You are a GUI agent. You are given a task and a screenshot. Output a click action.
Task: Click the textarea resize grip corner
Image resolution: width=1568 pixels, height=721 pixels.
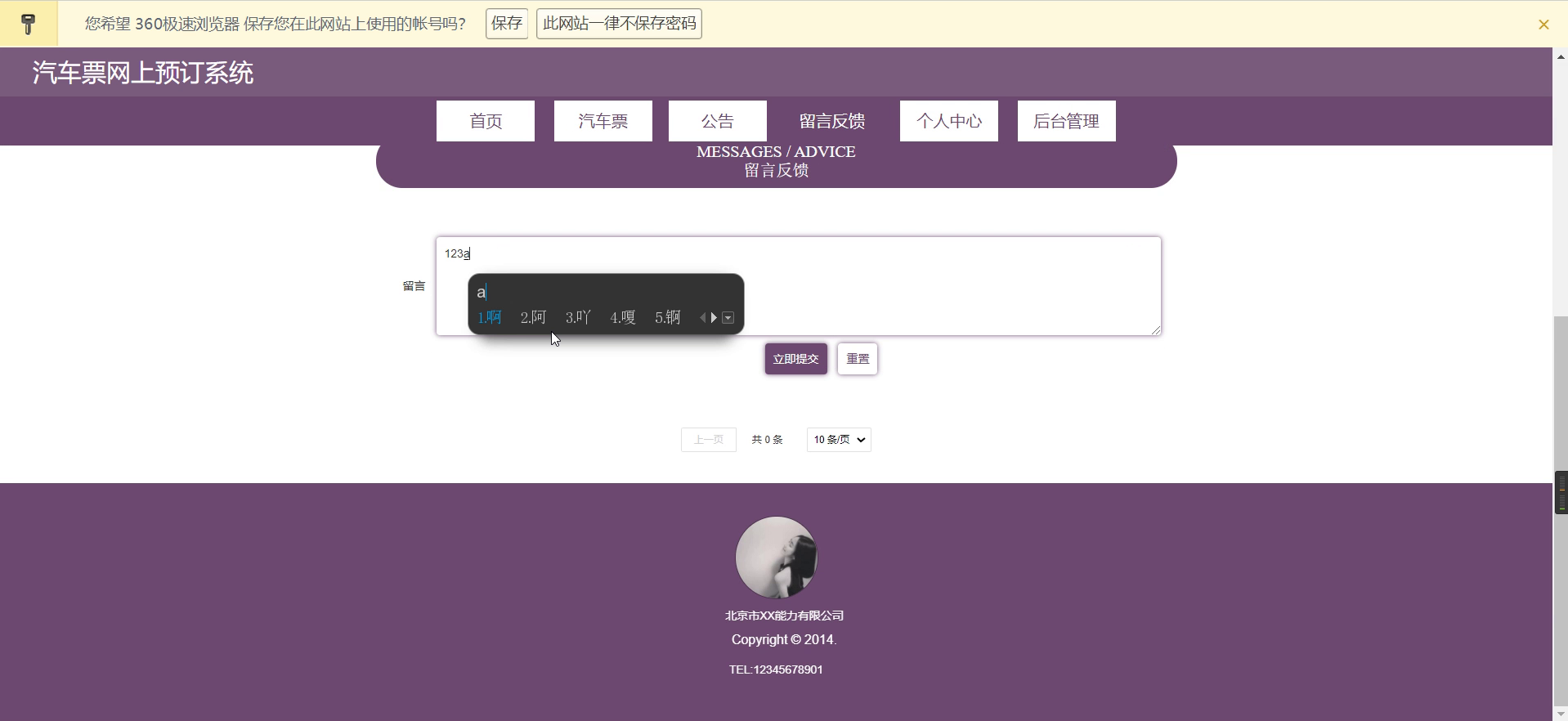[x=1156, y=330]
